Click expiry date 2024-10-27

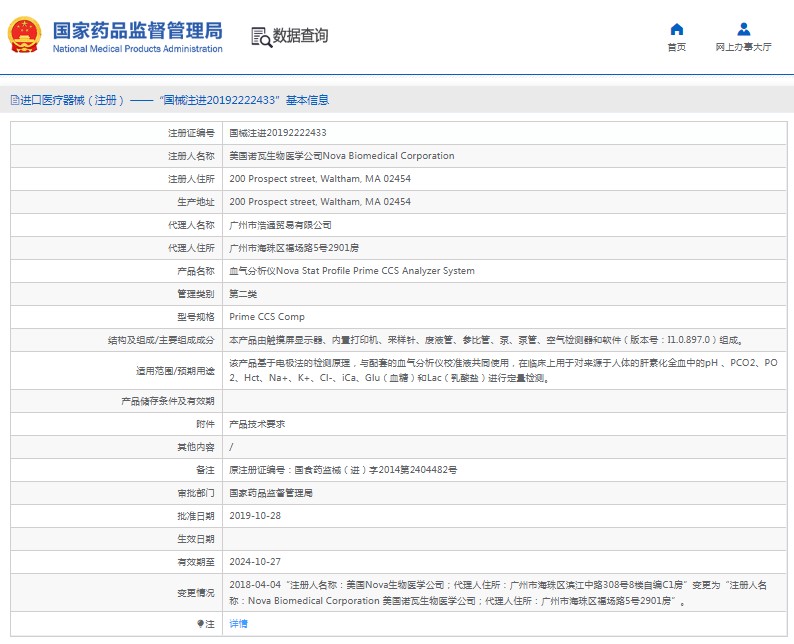coord(255,562)
